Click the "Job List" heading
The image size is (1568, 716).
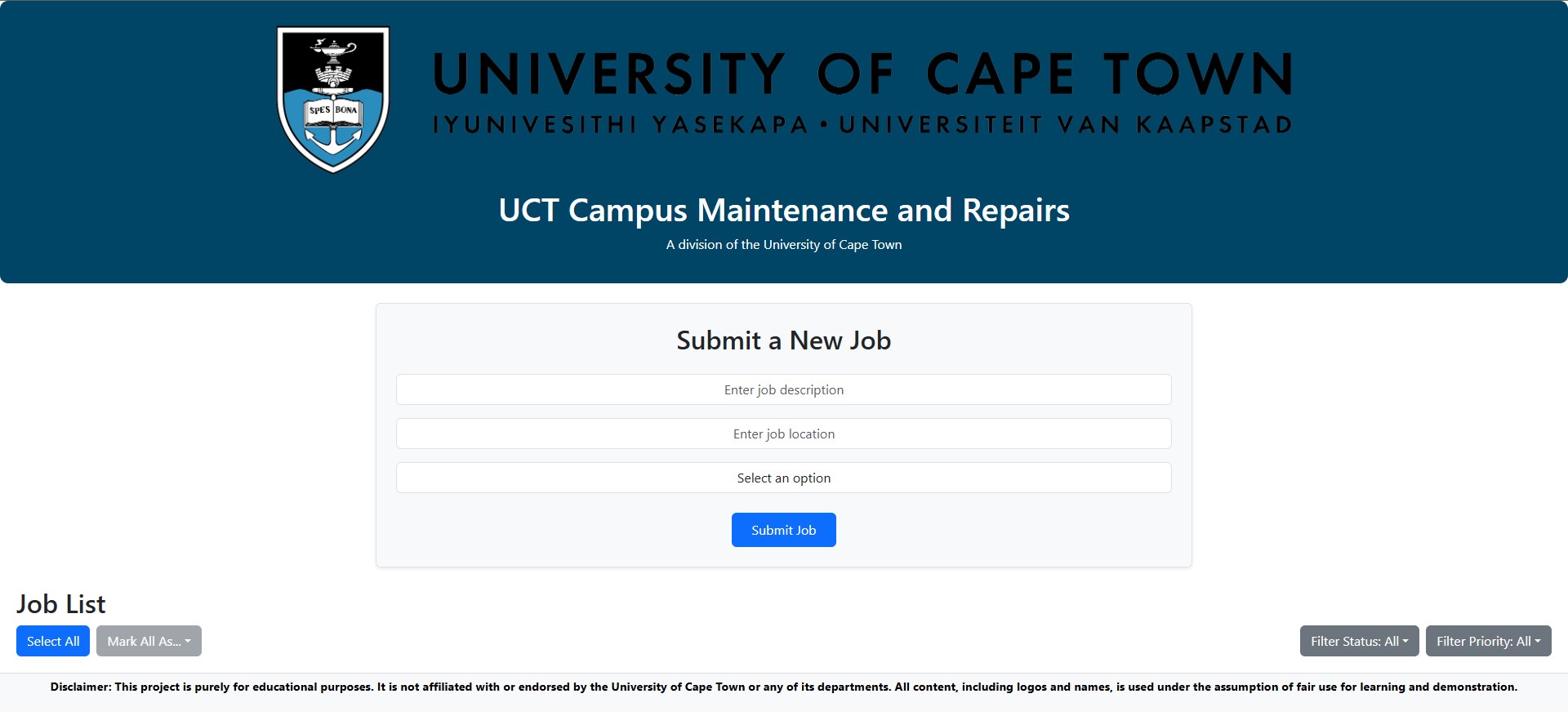click(61, 604)
